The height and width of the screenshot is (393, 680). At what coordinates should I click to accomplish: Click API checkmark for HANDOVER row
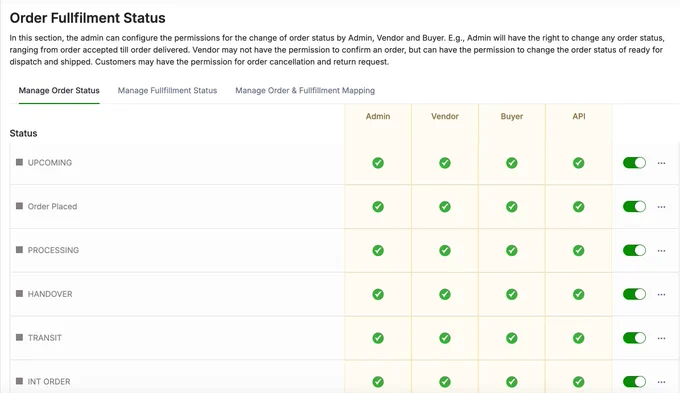pos(579,294)
